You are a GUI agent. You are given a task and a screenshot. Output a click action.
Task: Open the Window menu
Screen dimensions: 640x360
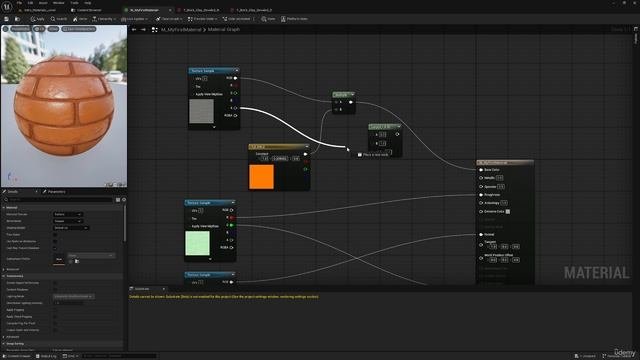pyautogui.click(x=58, y=3)
